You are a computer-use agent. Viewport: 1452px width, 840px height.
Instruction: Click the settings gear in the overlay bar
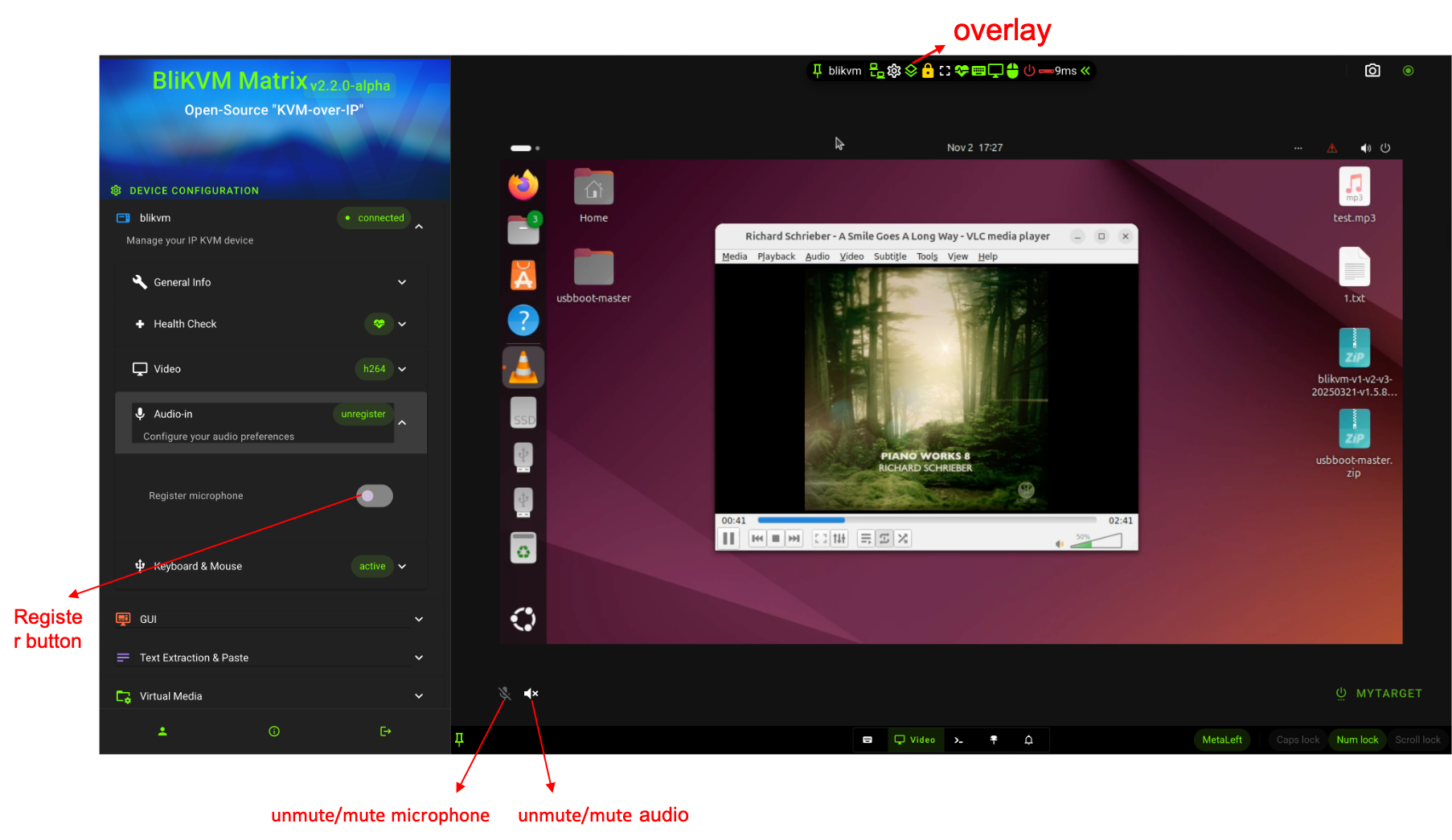click(894, 71)
